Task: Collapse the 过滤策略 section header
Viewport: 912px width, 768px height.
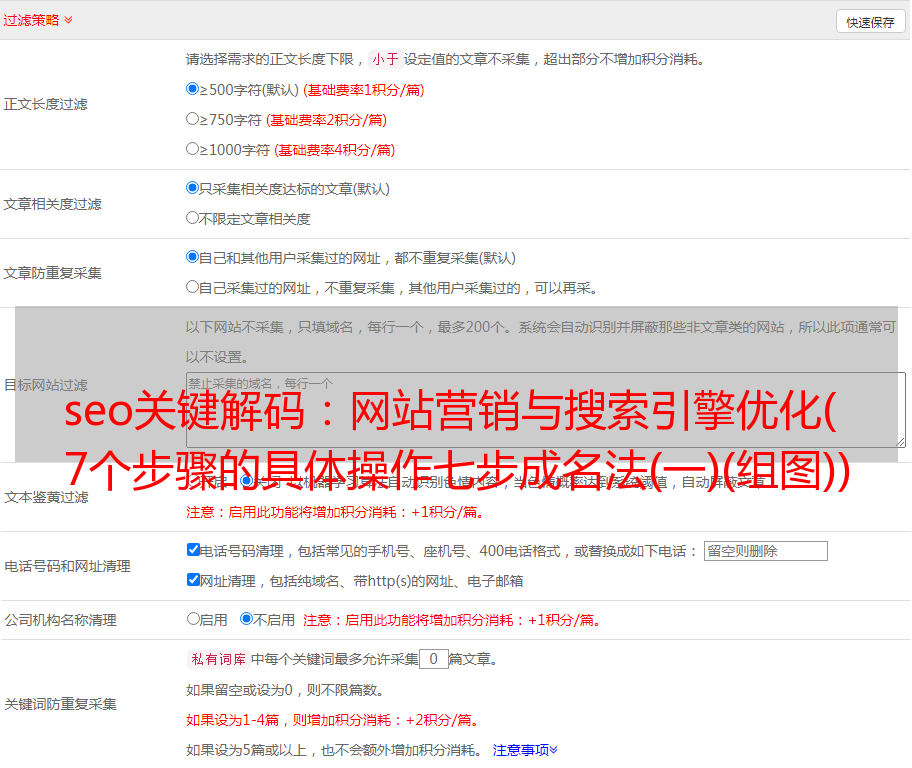Action: click(x=38, y=20)
